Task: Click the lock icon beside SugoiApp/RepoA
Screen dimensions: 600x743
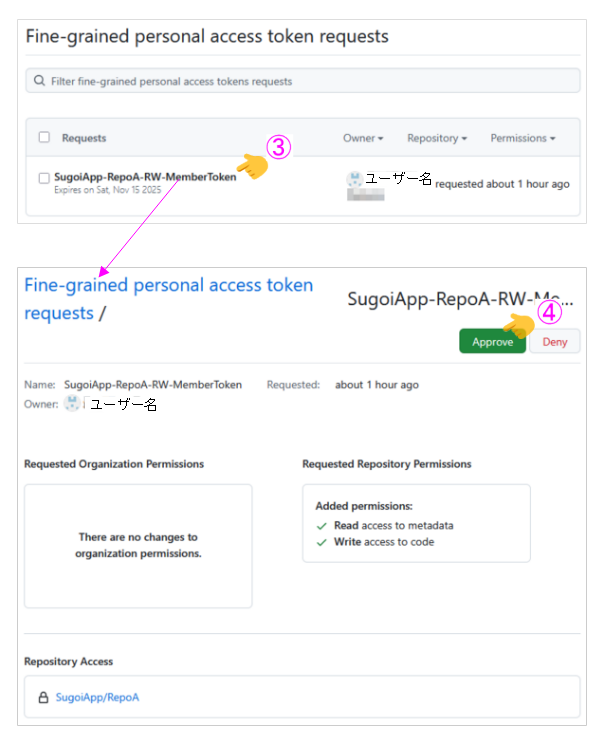Action: (x=43, y=697)
